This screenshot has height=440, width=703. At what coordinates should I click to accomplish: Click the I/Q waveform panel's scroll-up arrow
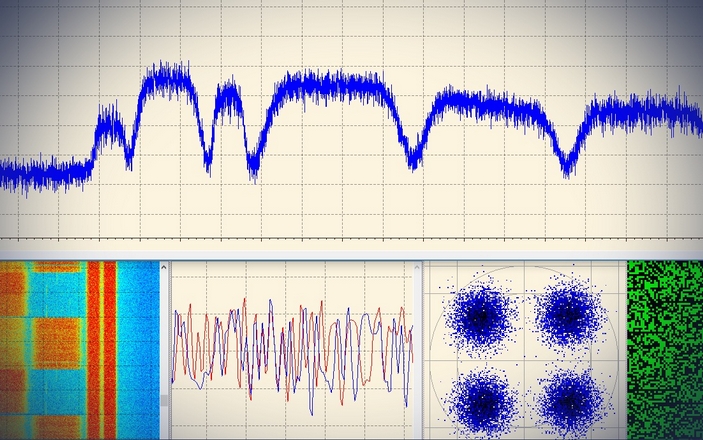(x=417, y=267)
